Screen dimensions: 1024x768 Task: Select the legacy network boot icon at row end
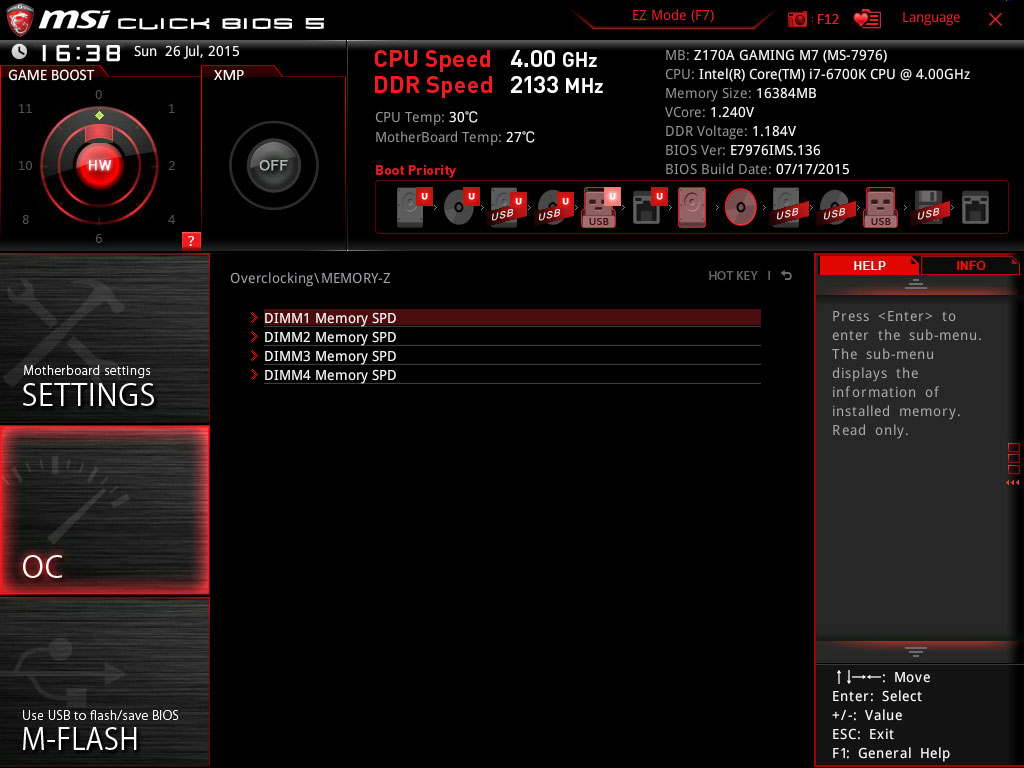coord(975,208)
